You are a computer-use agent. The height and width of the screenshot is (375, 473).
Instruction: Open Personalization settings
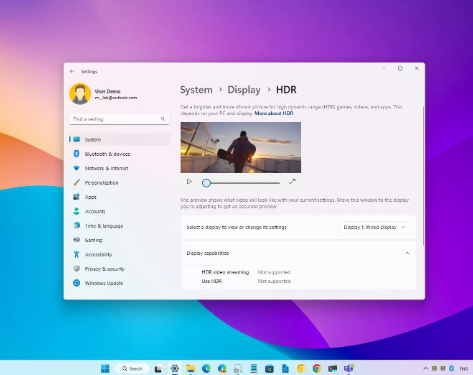pyautogui.click(x=119, y=183)
